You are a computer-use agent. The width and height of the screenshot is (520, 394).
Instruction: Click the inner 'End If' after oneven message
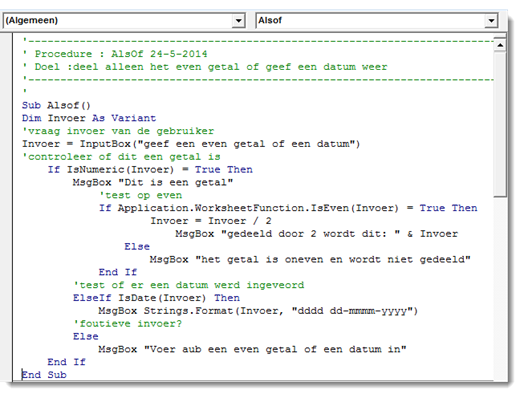click(118, 272)
